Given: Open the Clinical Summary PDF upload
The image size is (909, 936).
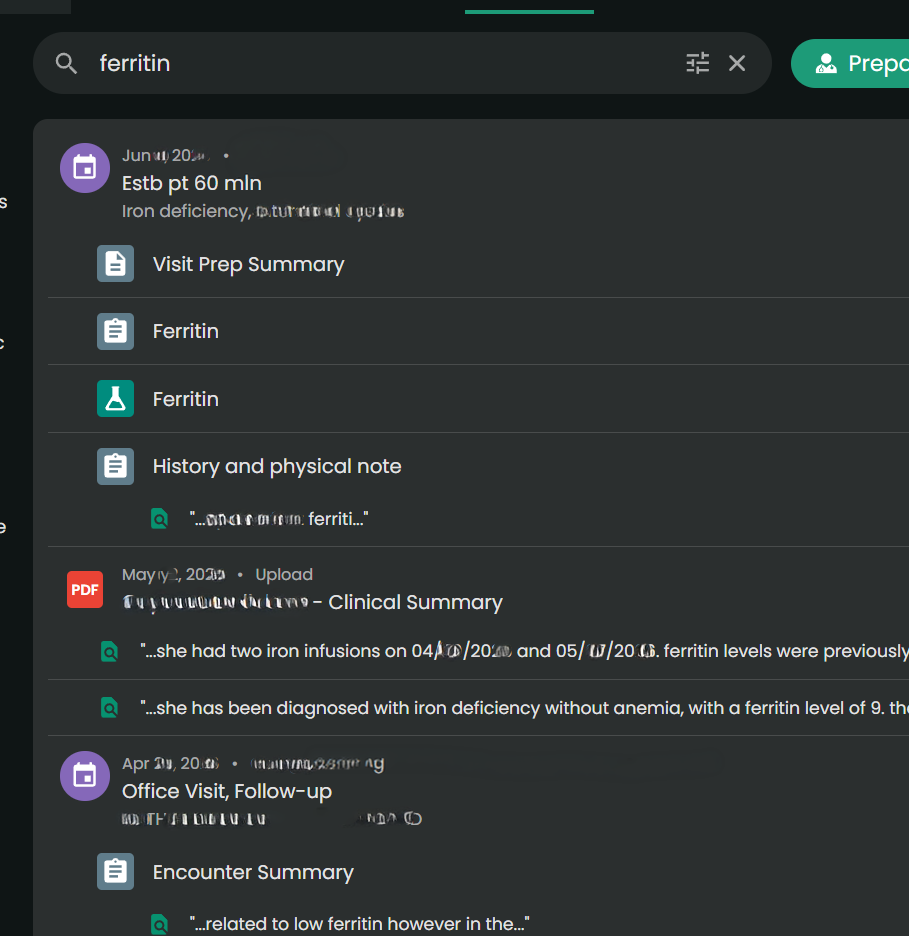Looking at the screenshot, I should point(312,602).
